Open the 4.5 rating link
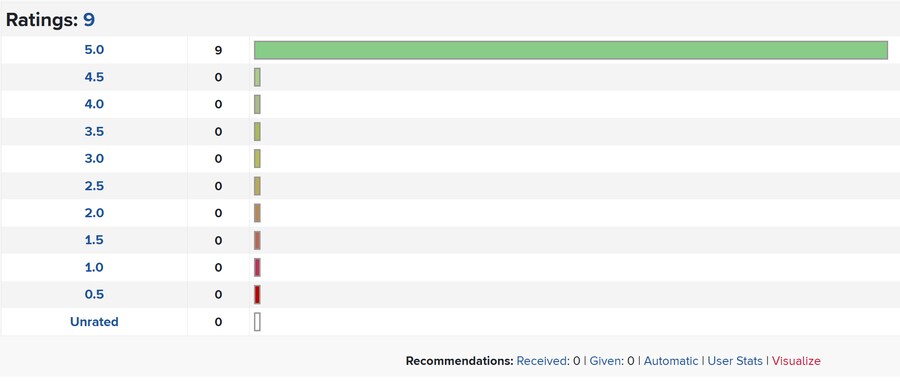Viewport: 900px width, 381px height. (x=94, y=77)
